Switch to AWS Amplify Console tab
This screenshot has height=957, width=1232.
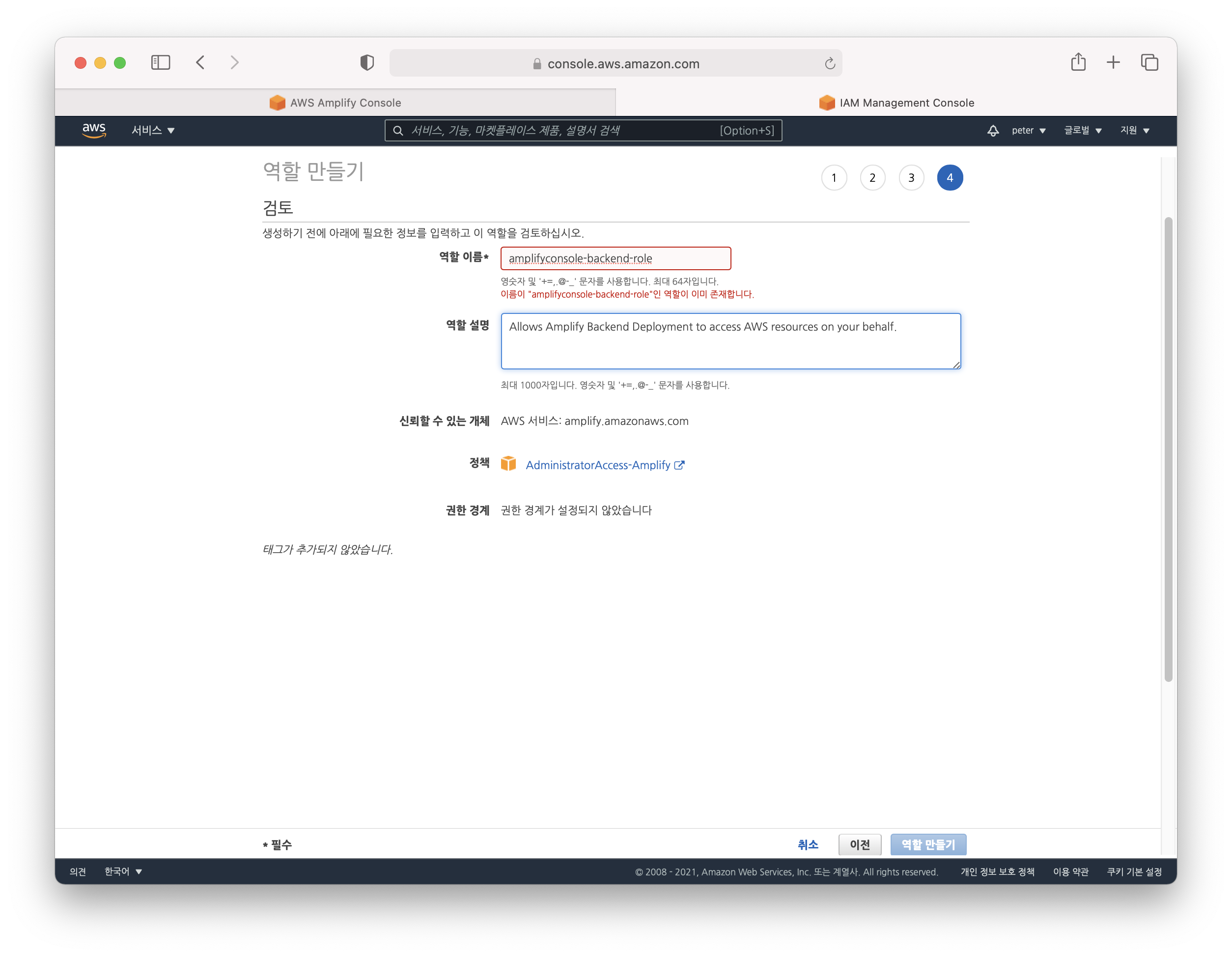[x=335, y=103]
